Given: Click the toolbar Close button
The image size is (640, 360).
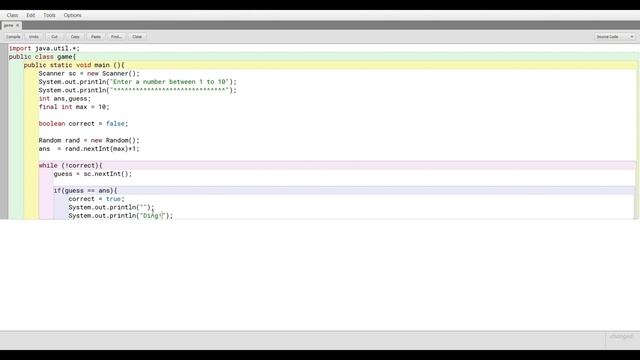Looking at the screenshot, I should [x=137, y=37].
